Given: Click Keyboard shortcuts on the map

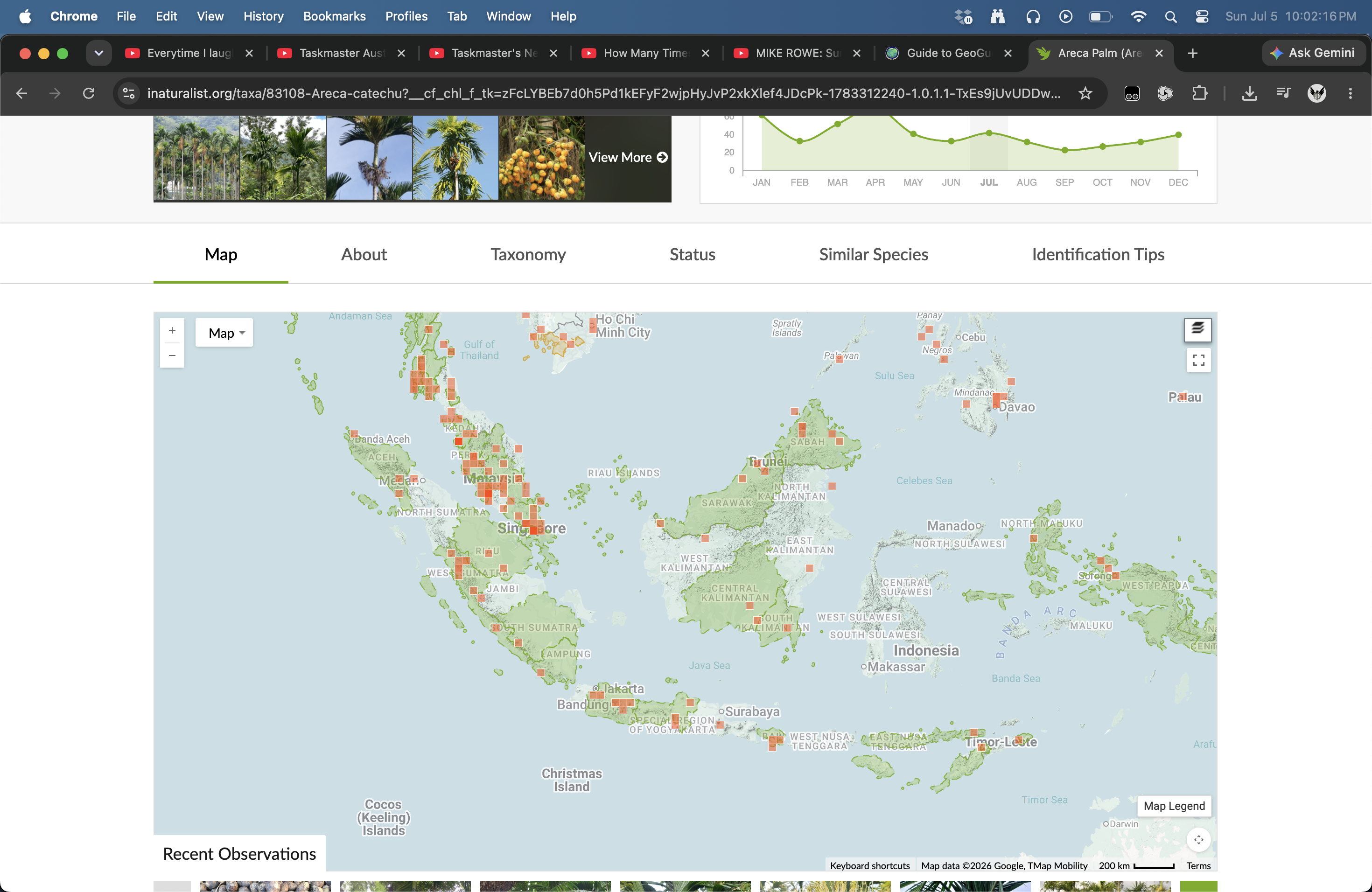Looking at the screenshot, I should click(x=869, y=865).
